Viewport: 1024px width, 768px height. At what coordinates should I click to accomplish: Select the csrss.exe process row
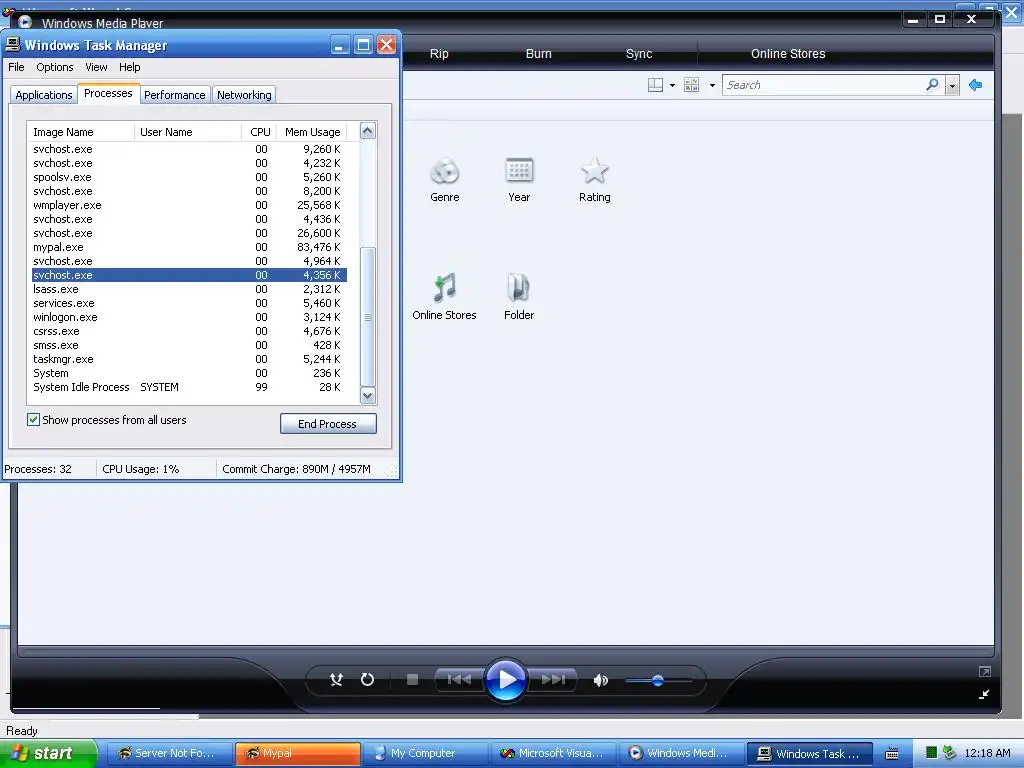point(188,331)
